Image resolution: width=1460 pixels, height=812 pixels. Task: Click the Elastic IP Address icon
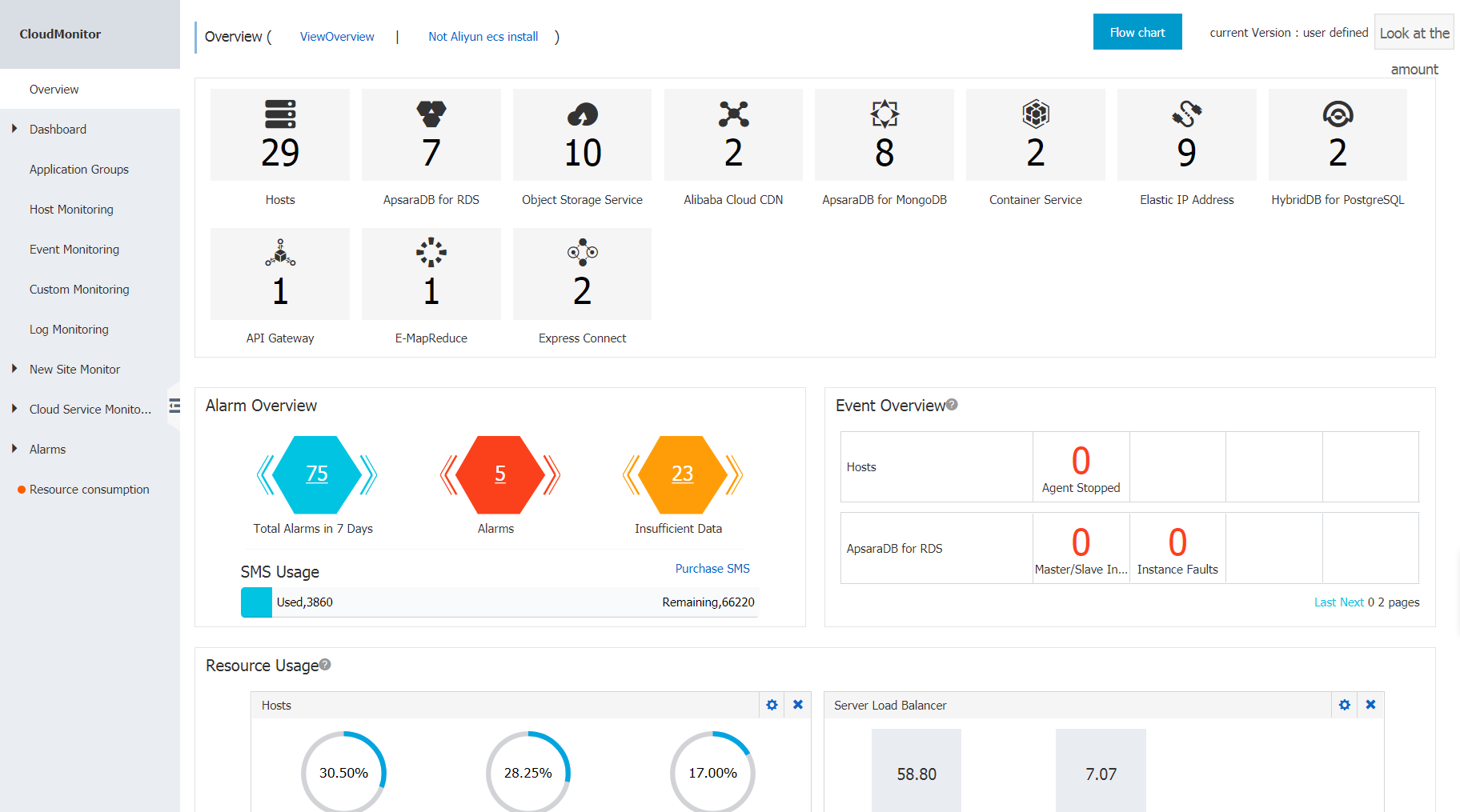(x=1186, y=114)
